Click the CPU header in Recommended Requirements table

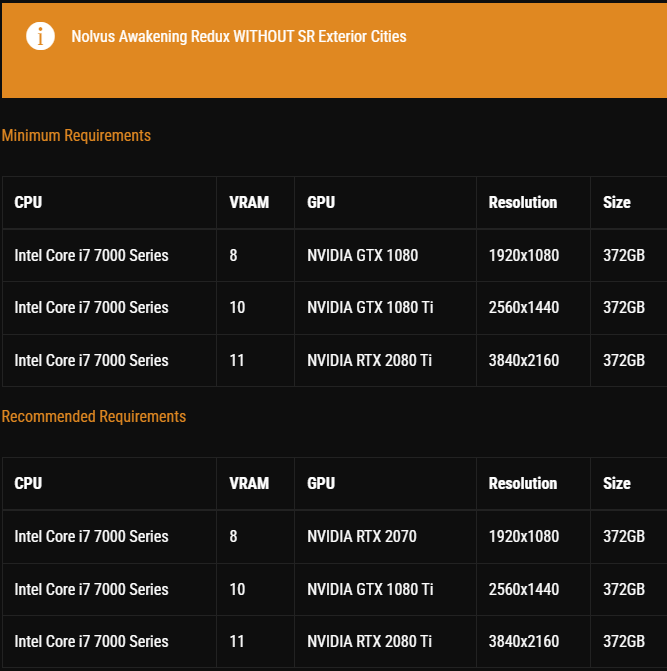(x=28, y=484)
